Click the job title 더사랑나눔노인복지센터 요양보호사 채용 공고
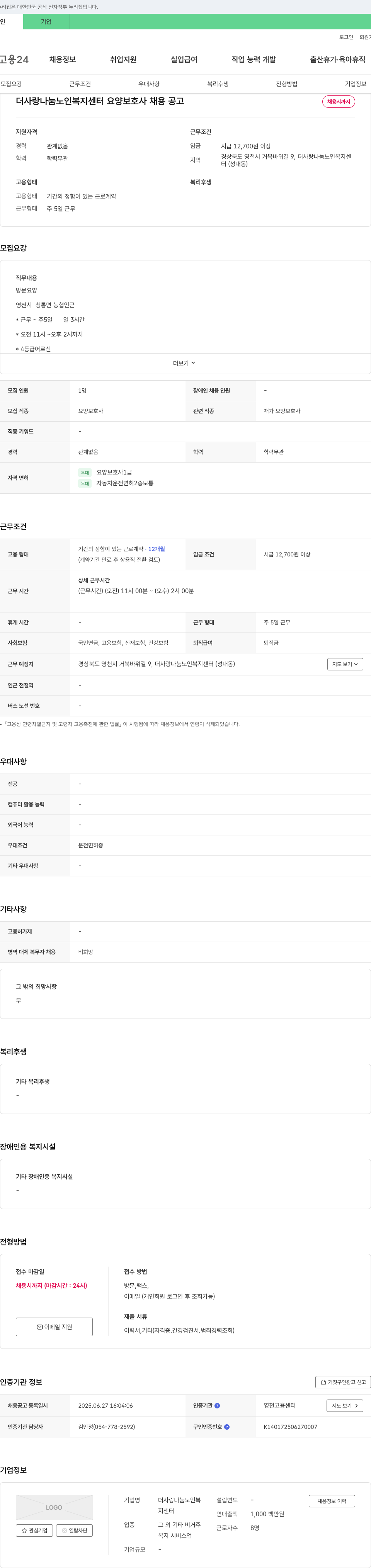 [100, 101]
